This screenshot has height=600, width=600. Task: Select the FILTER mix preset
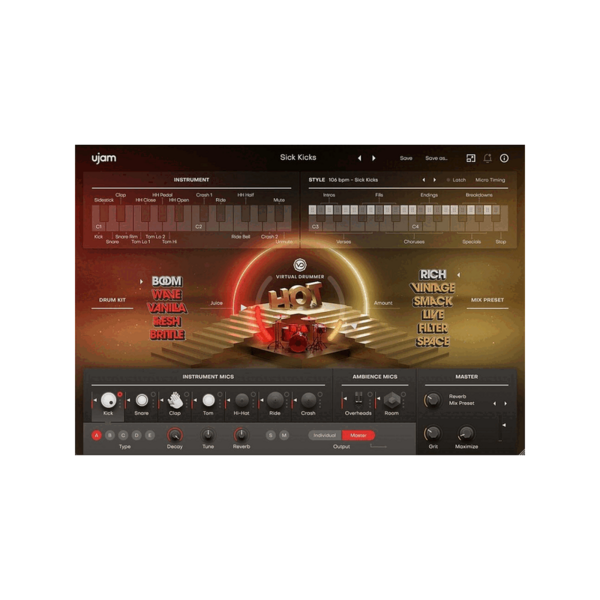[433, 328]
